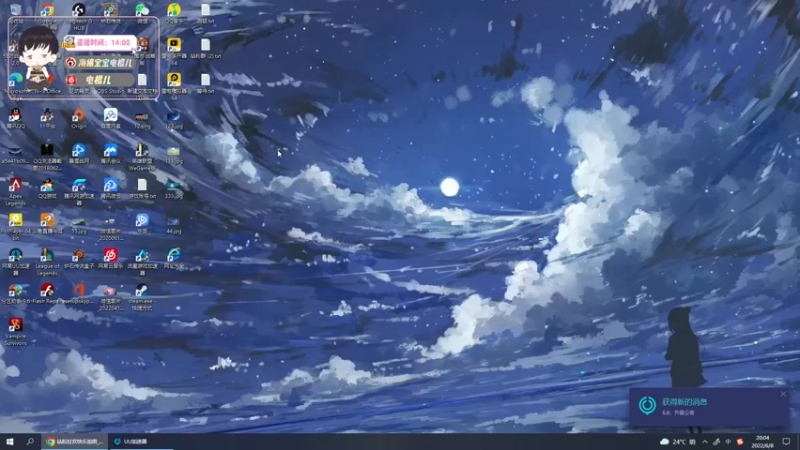Open the Logitech G HUB shortcut
The image size is (800, 450).
79,10
